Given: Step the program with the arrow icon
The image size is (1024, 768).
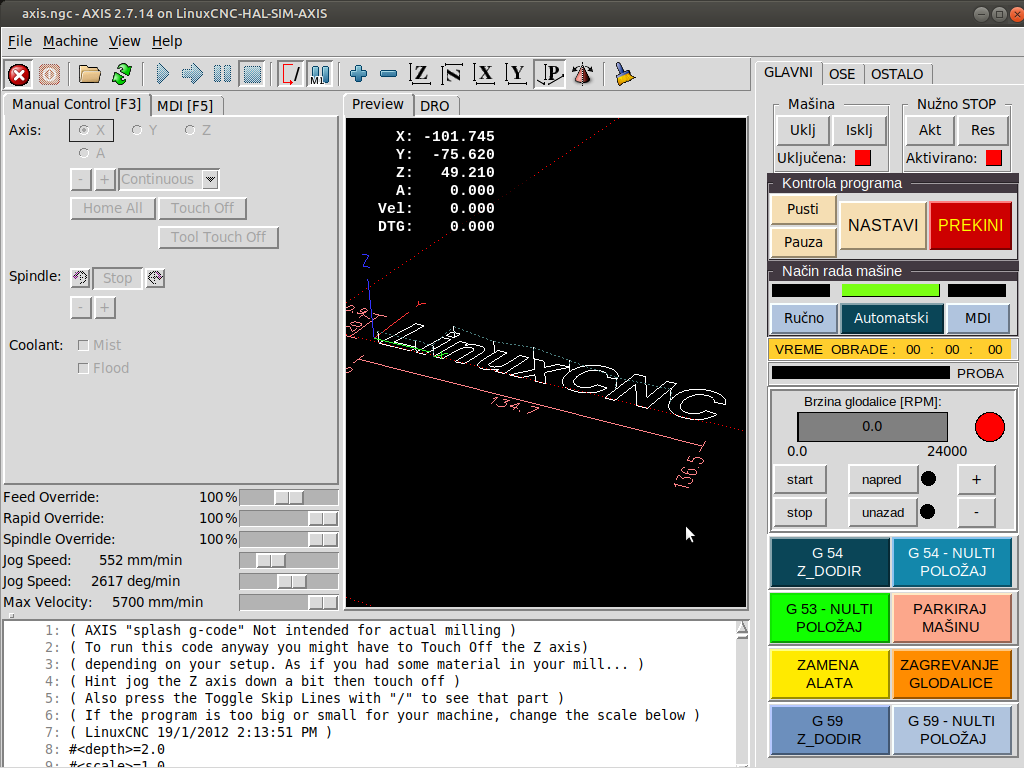Looking at the screenshot, I should [x=192, y=74].
